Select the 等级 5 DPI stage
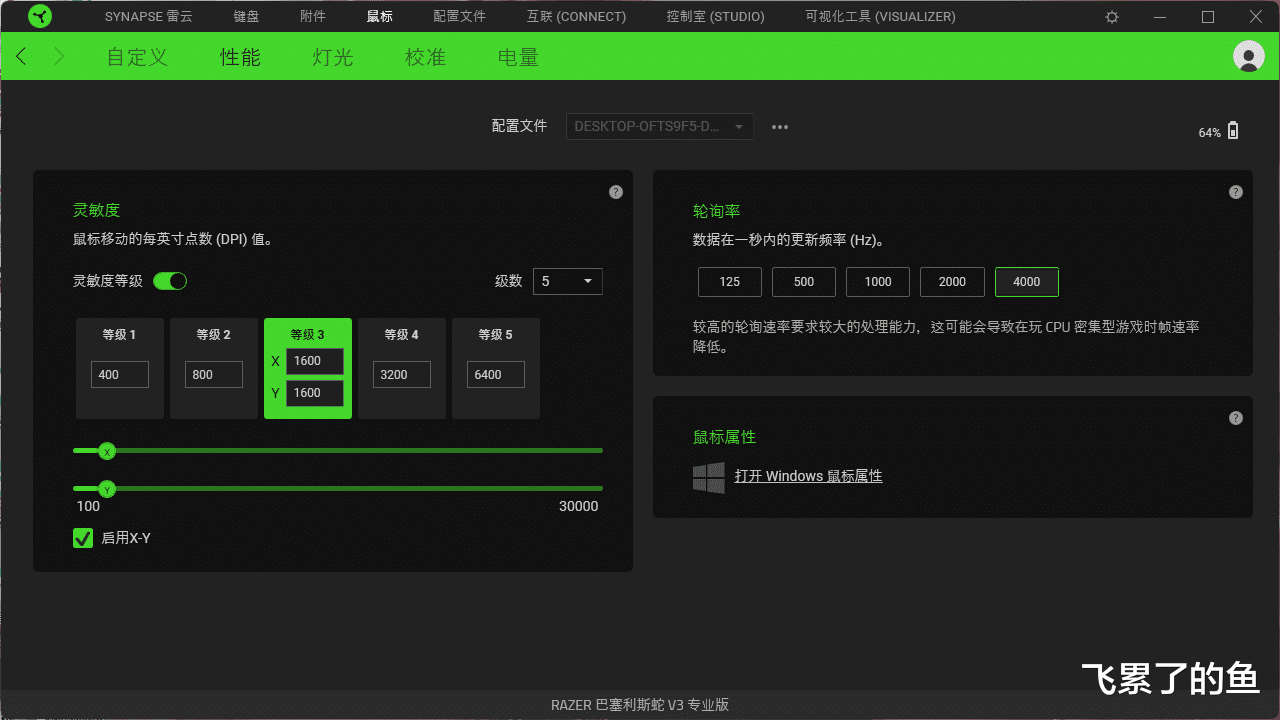This screenshot has width=1280, height=720. pos(495,368)
